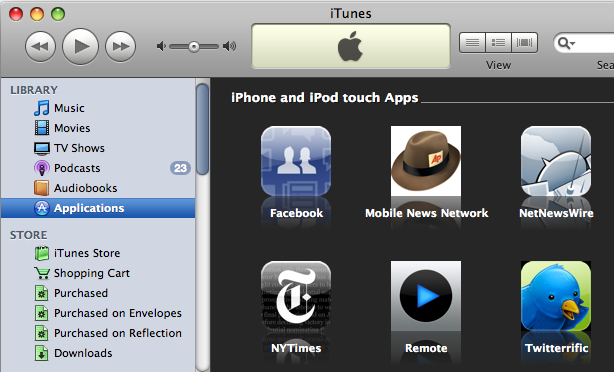
Task: Select the Mobile News Network fedora icon
Action: [426, 161]
